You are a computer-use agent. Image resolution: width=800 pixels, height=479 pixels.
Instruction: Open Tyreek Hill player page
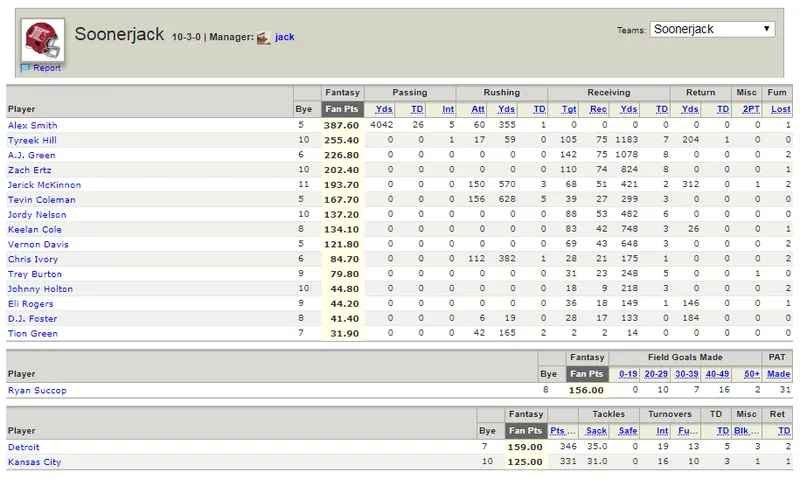(32, 140)
